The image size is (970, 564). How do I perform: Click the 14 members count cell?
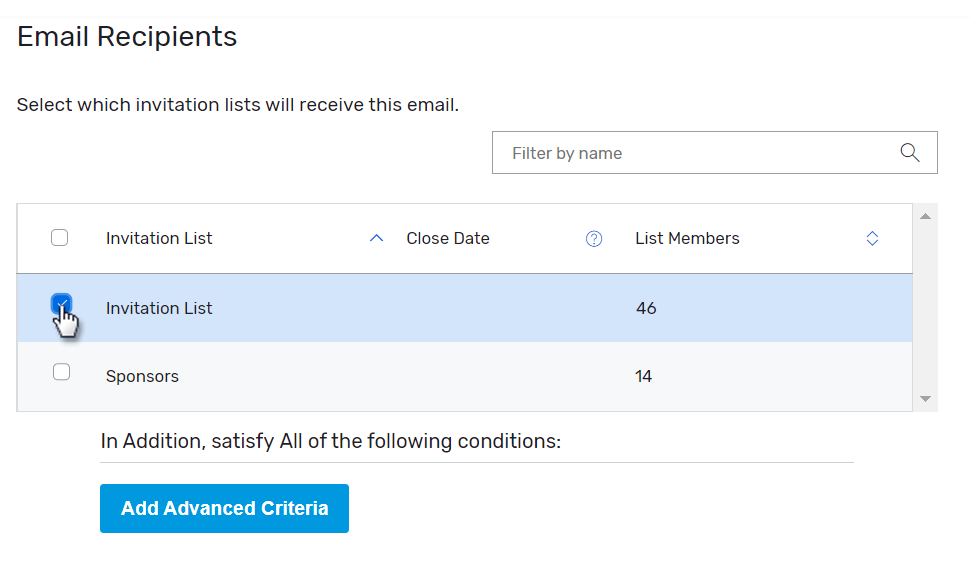(644, 377)
